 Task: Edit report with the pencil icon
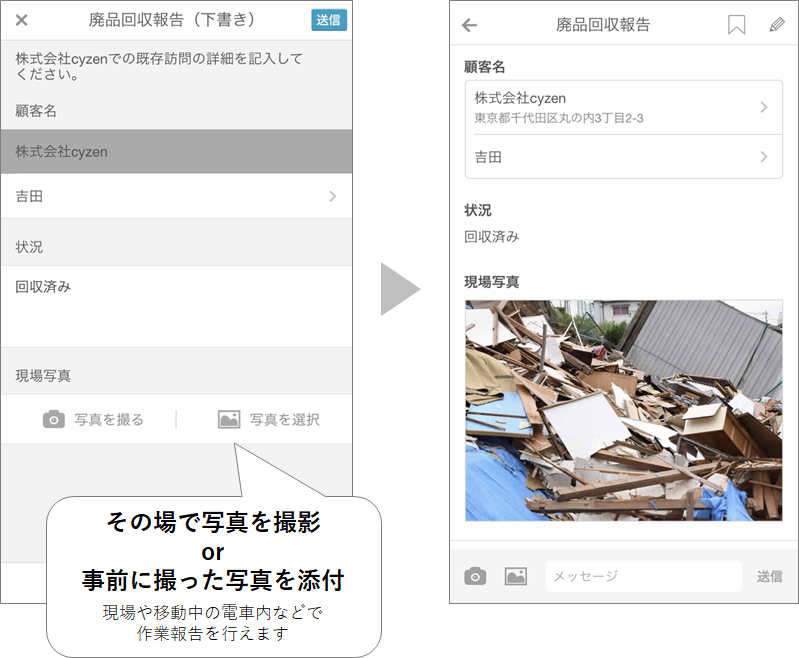pos(777,24)
